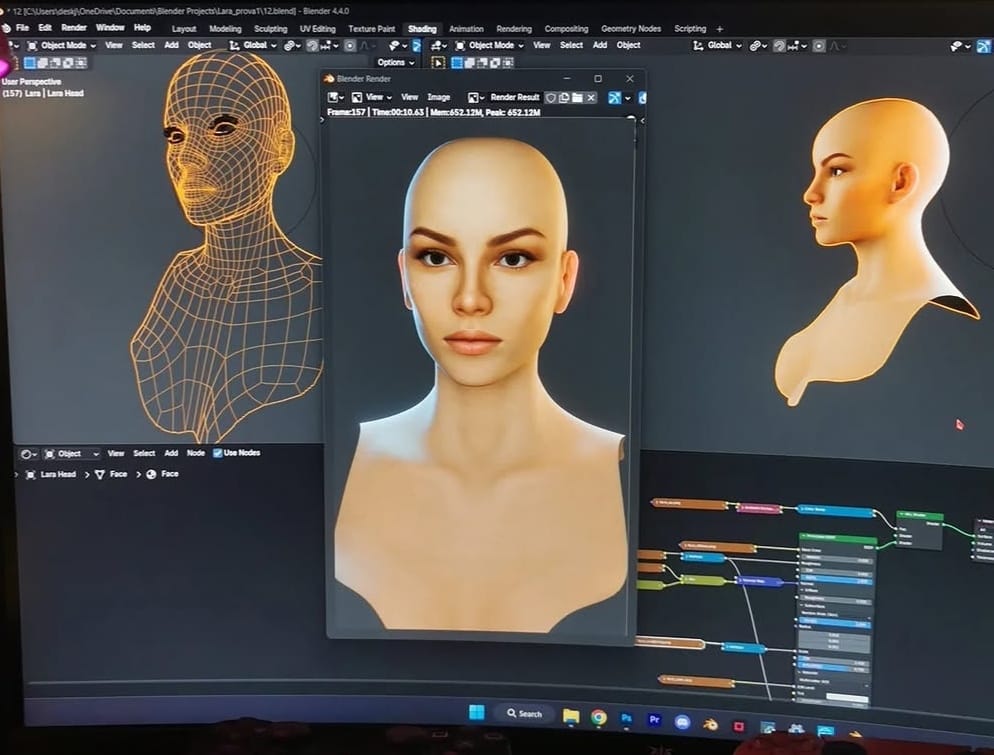Click the Mix Shader node header

click(918, 515)
